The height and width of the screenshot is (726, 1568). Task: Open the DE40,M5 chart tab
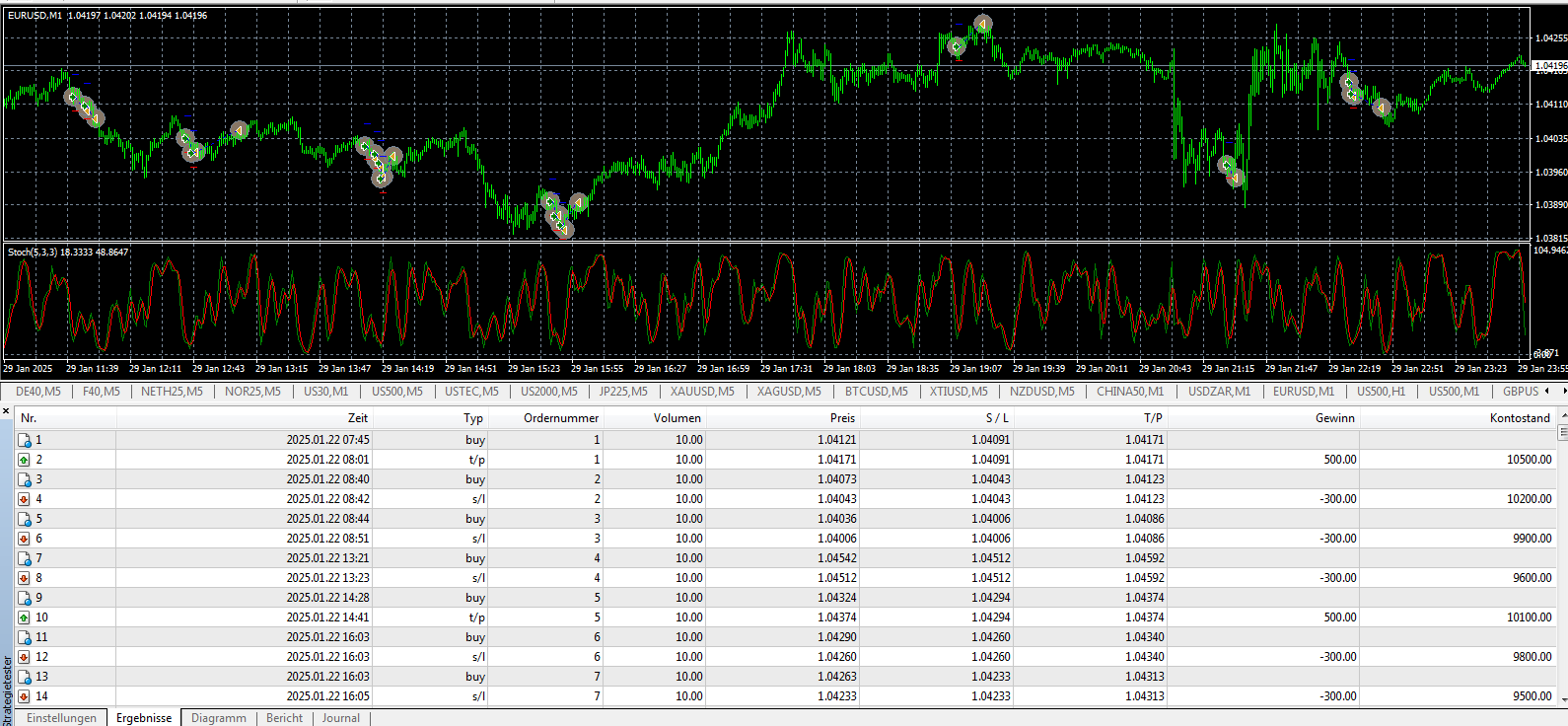(x=37, y=392)
